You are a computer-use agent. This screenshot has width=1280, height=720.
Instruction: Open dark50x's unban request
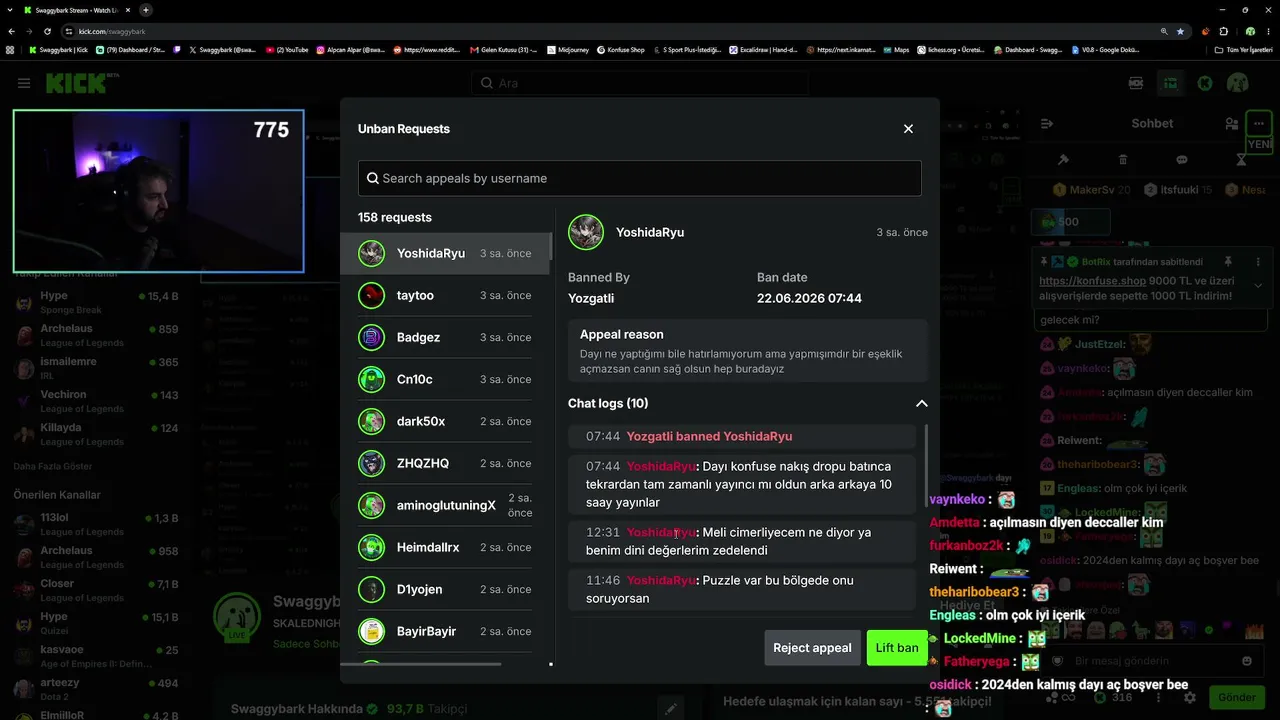[445, 421]
